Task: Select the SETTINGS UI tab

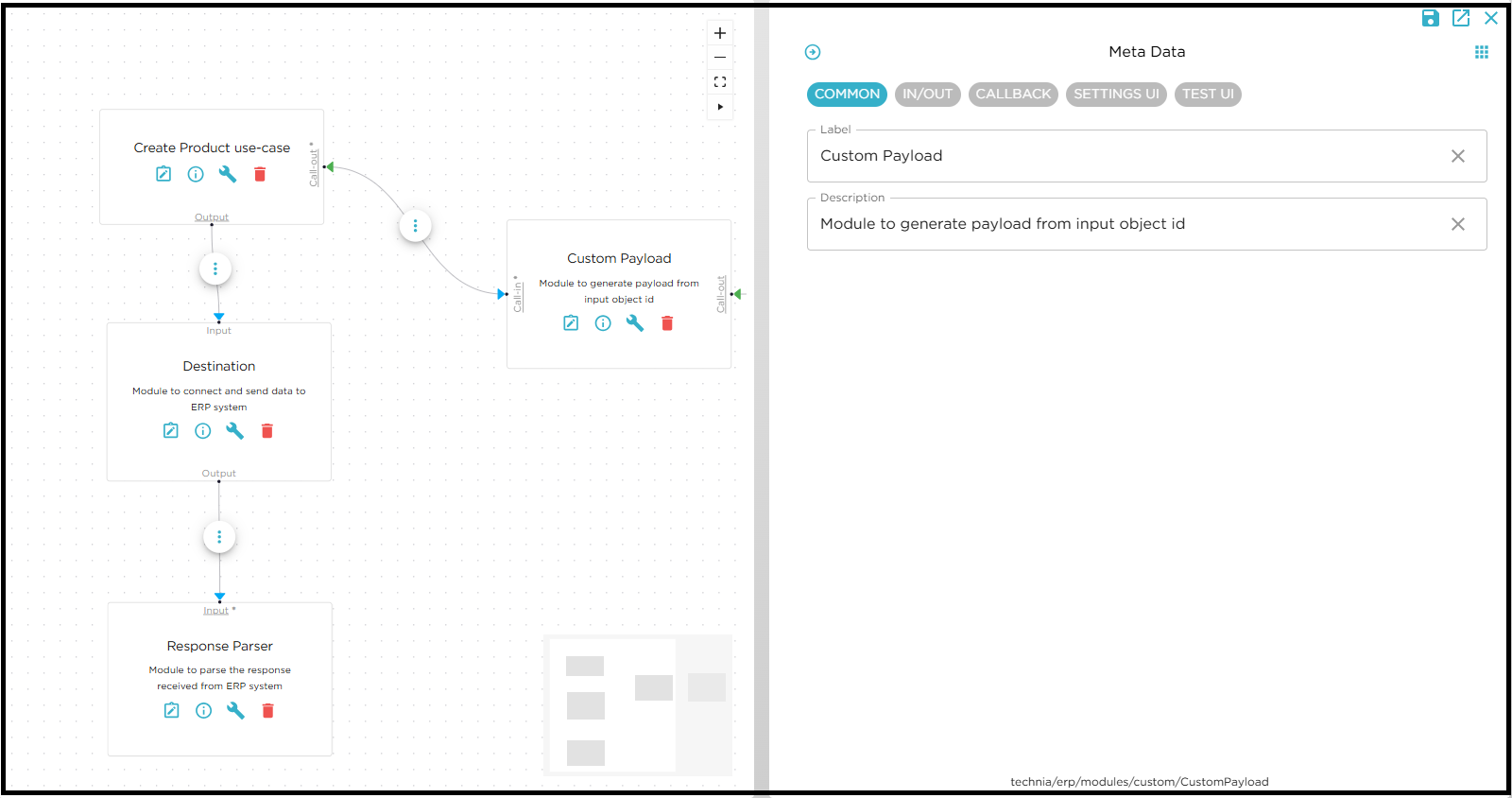Action: tap(1116, 95)
